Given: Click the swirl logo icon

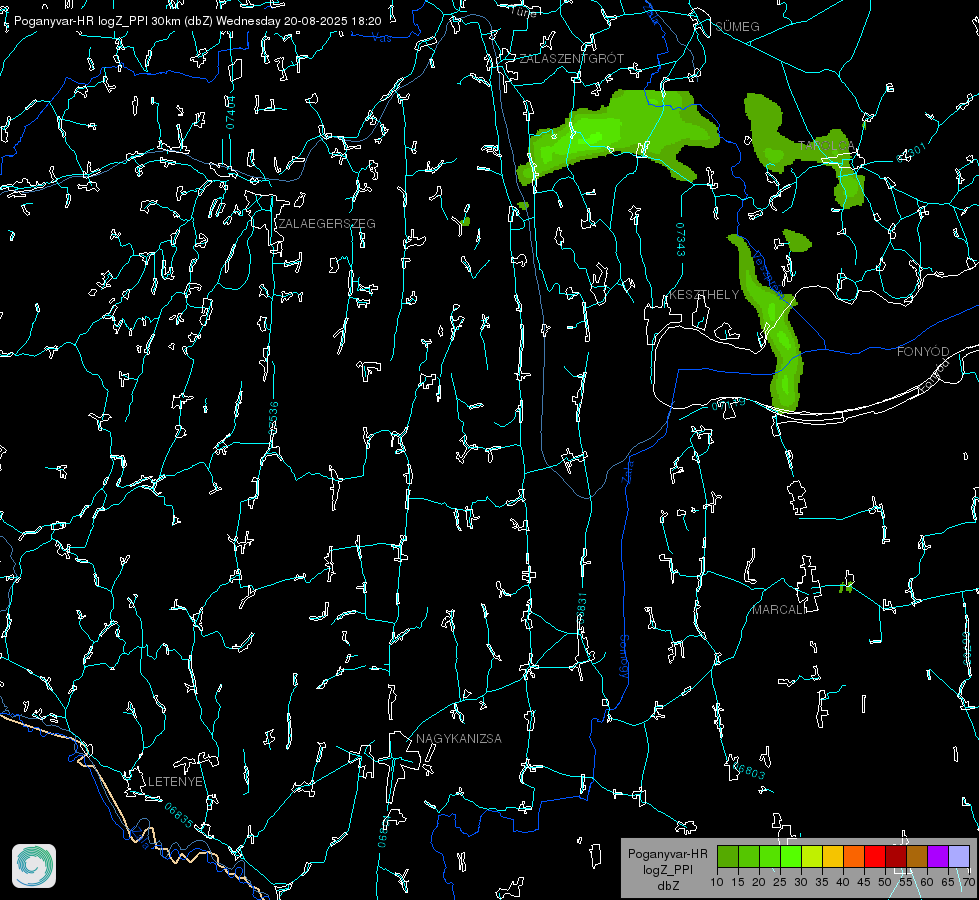Looking at the screenshot, I should [x=34, y=866].
